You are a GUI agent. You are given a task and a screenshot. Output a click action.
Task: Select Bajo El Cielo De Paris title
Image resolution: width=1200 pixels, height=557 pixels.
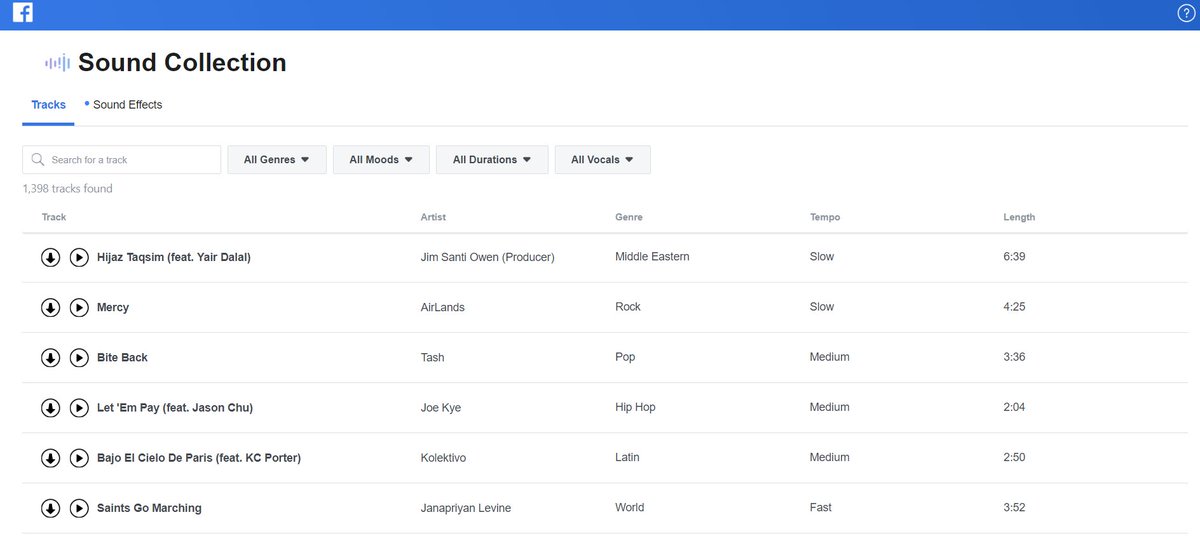click(199, 458)
